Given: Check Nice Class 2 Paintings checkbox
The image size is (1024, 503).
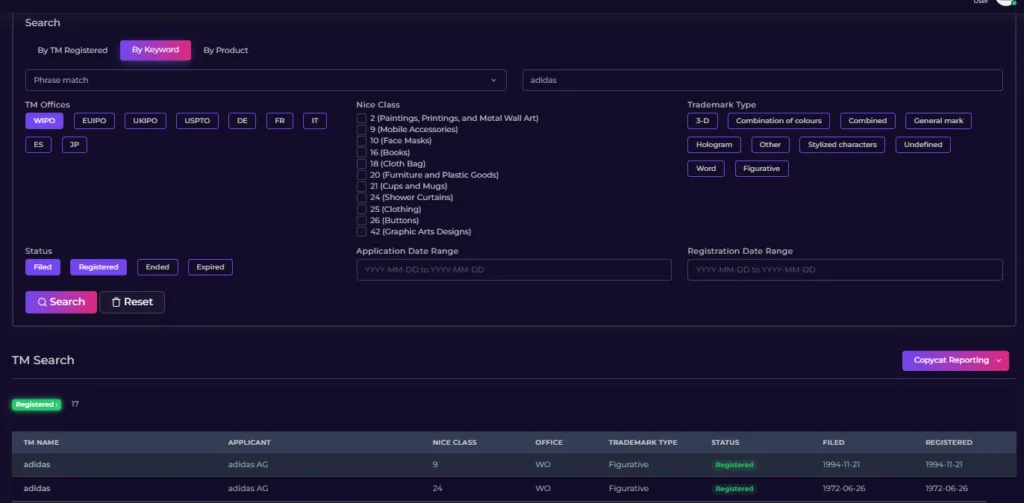Looking at the screenshot, I should click(361, 118).
